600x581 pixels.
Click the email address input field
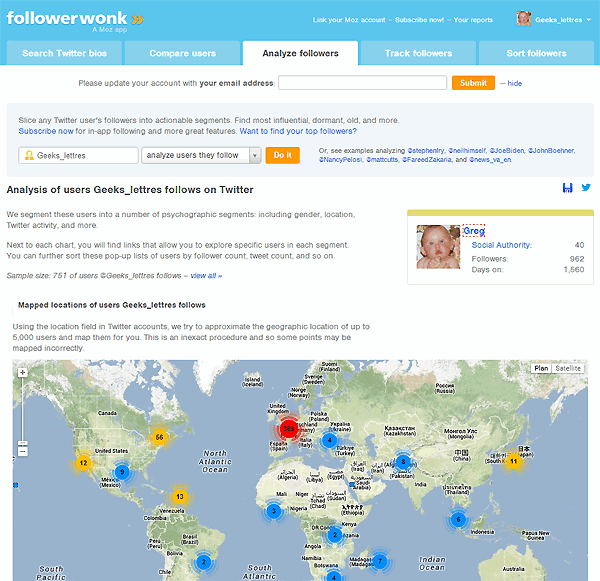pos(362,83)
